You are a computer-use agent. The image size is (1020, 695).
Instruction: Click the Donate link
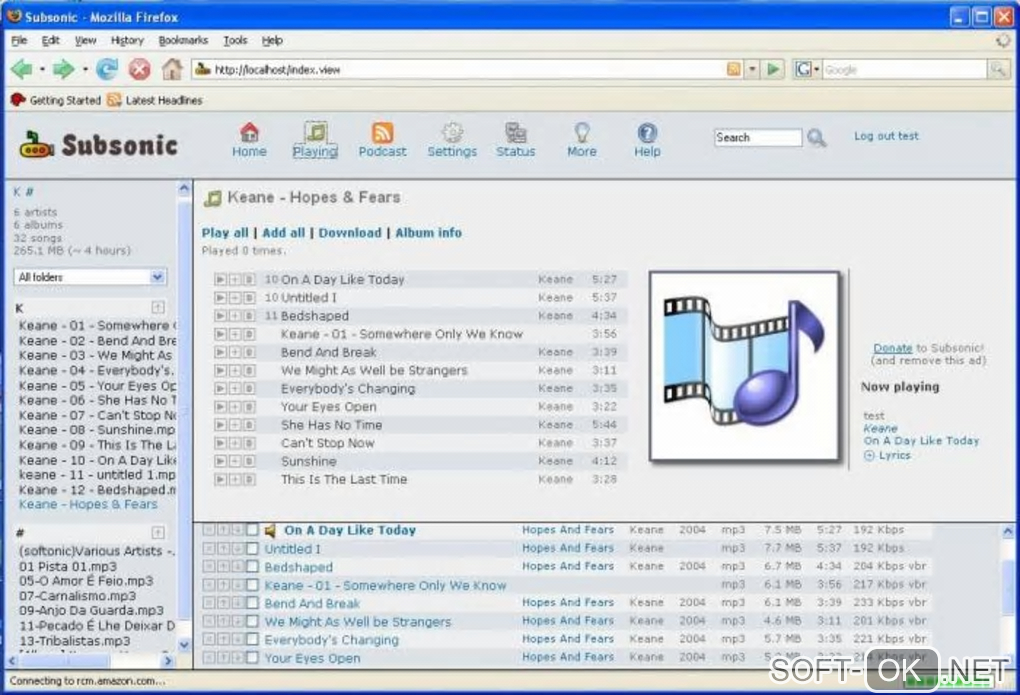892,348
